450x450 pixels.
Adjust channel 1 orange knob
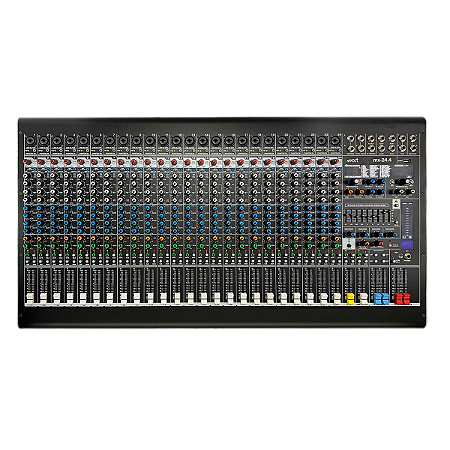click(x=26, y=238)
